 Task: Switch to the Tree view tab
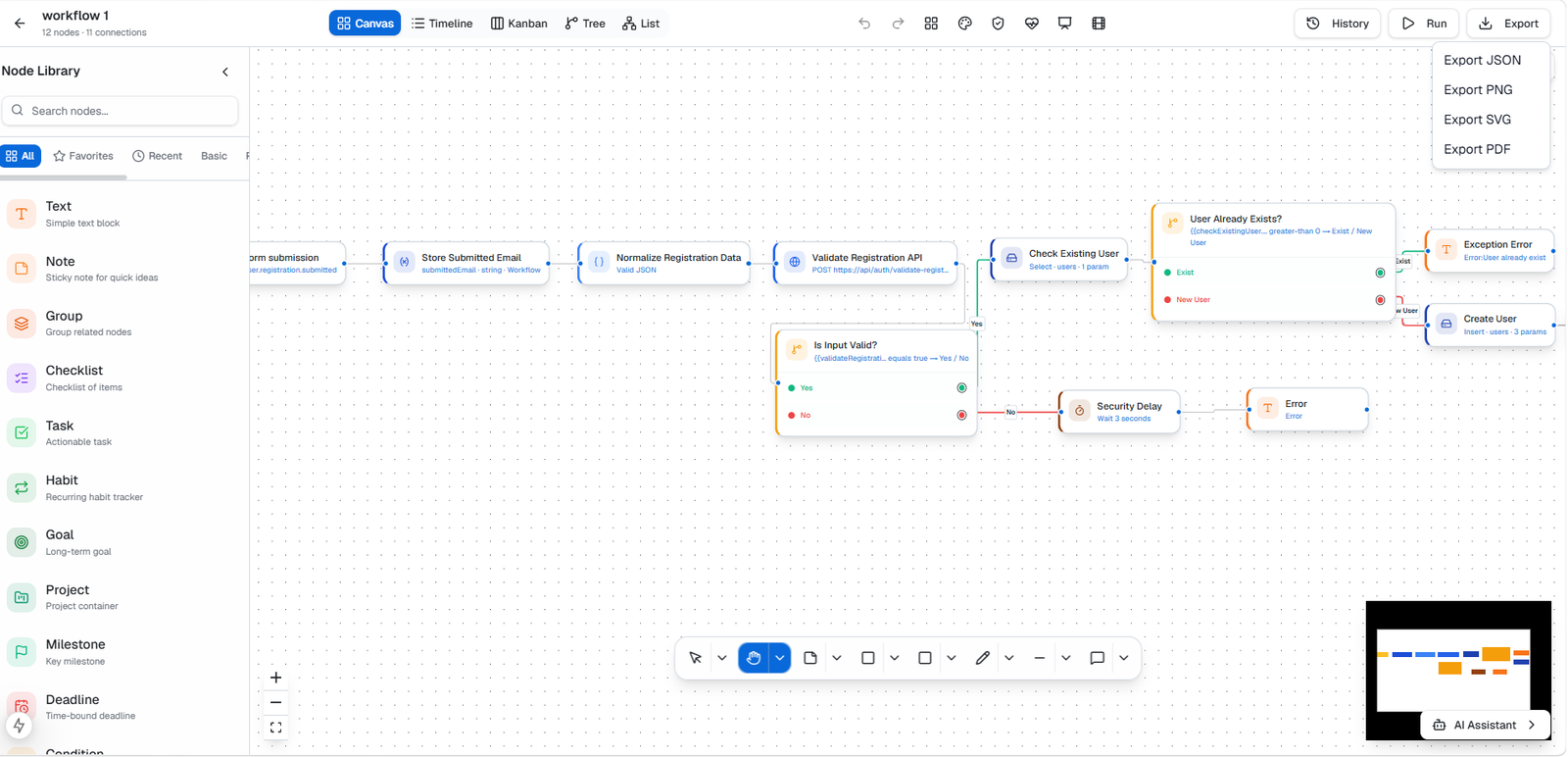(x=585, y=24)
